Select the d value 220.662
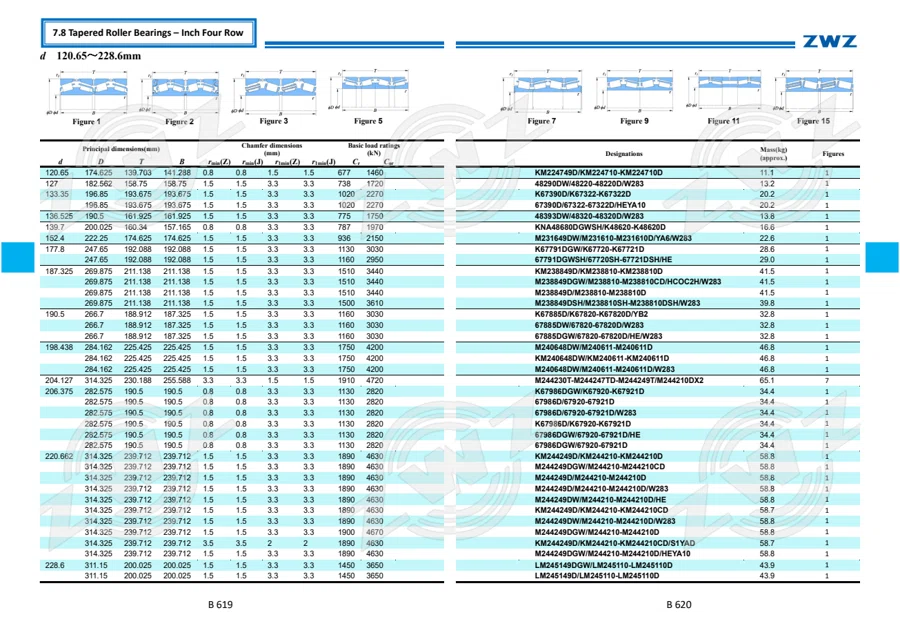This screenshot has height=637, width=900. point(59,456)
